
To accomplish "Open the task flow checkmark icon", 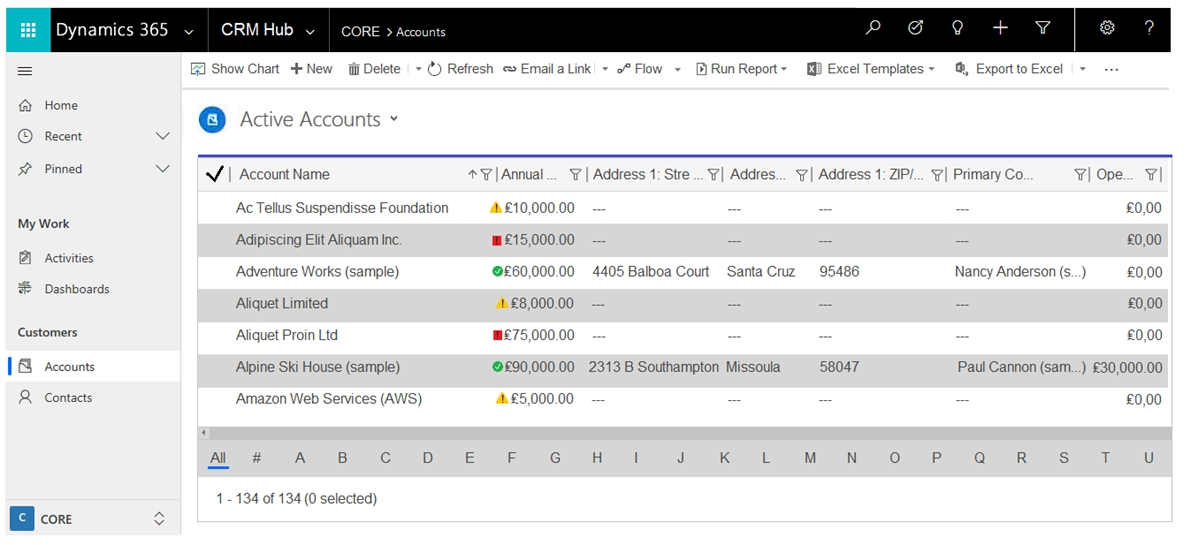I will pyautogui.click(x=916, y=28).
